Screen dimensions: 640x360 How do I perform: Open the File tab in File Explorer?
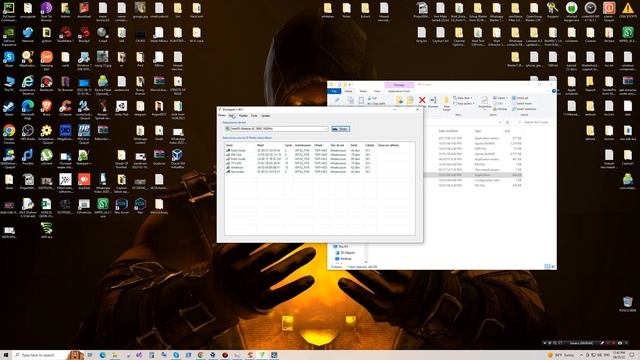[x=334, y=91]
